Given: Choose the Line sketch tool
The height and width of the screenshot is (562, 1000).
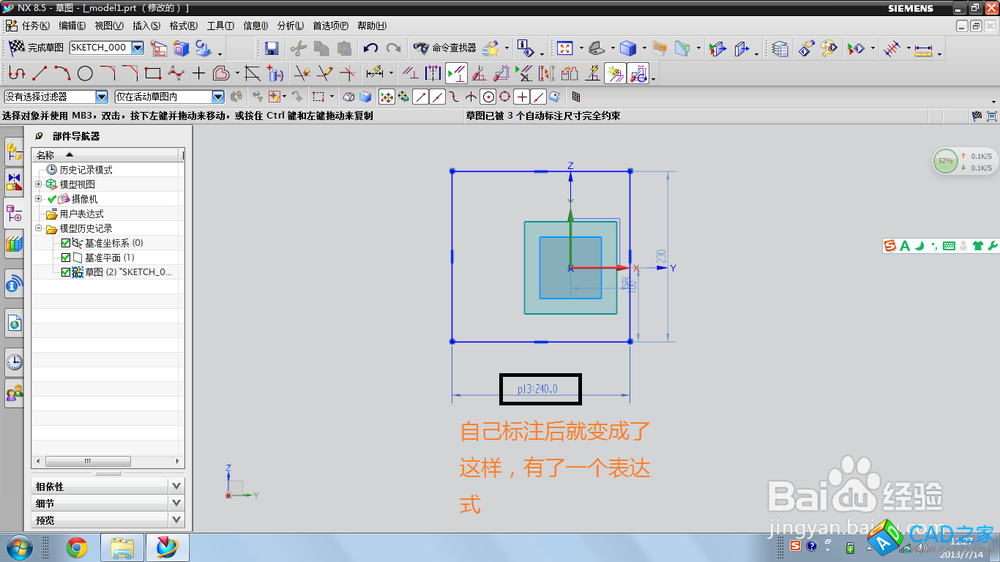Looking at the screenshot, I should [x=40, y=73].
